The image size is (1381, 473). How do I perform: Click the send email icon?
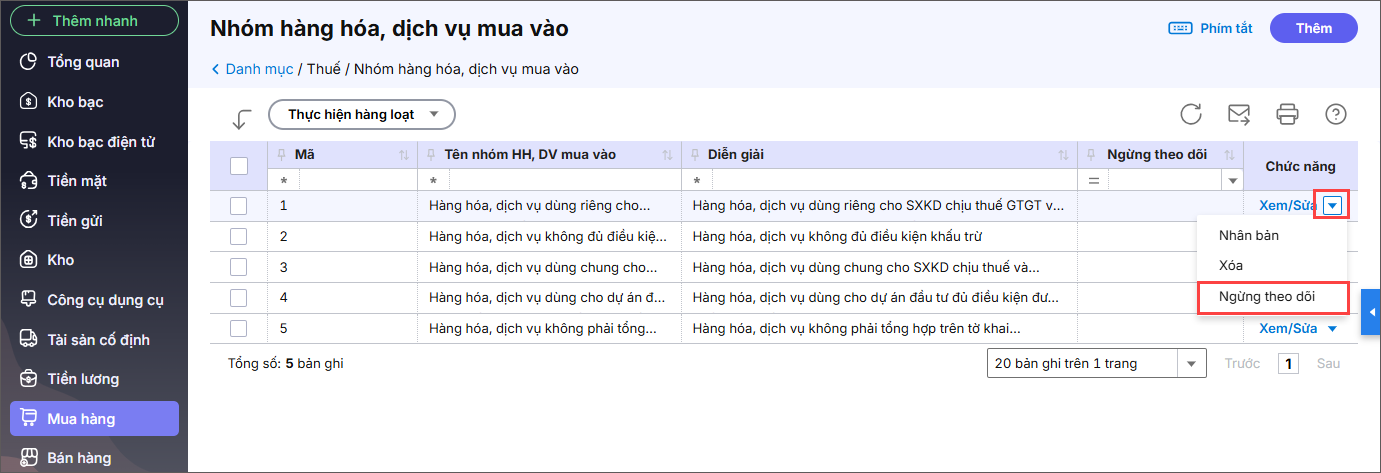click(x=1239, y=114)
